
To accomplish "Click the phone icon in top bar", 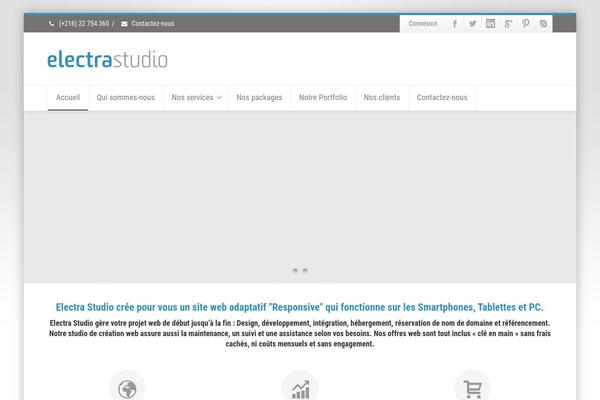I will [x=51, y=24].
